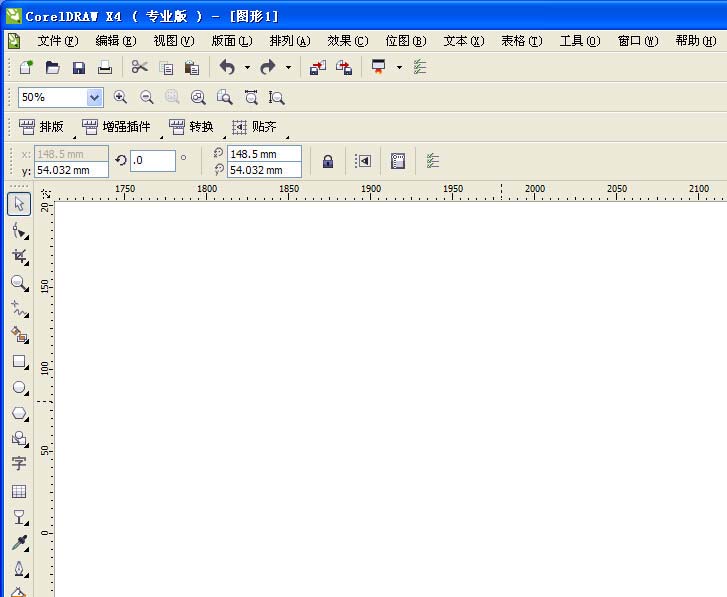Select the Outline pen tool

pos(19,569)
